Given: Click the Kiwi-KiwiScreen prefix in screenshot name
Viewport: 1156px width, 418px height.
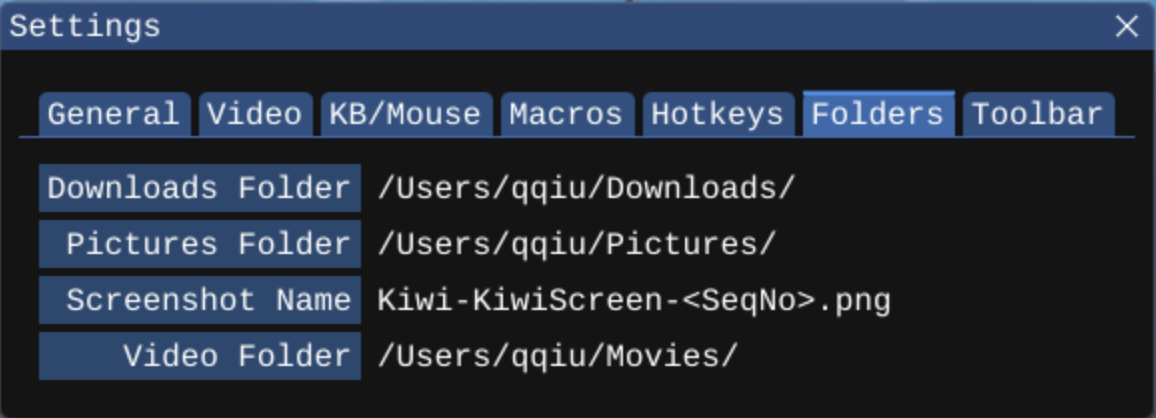Looking at the screenshot, I should coord(520,300).
